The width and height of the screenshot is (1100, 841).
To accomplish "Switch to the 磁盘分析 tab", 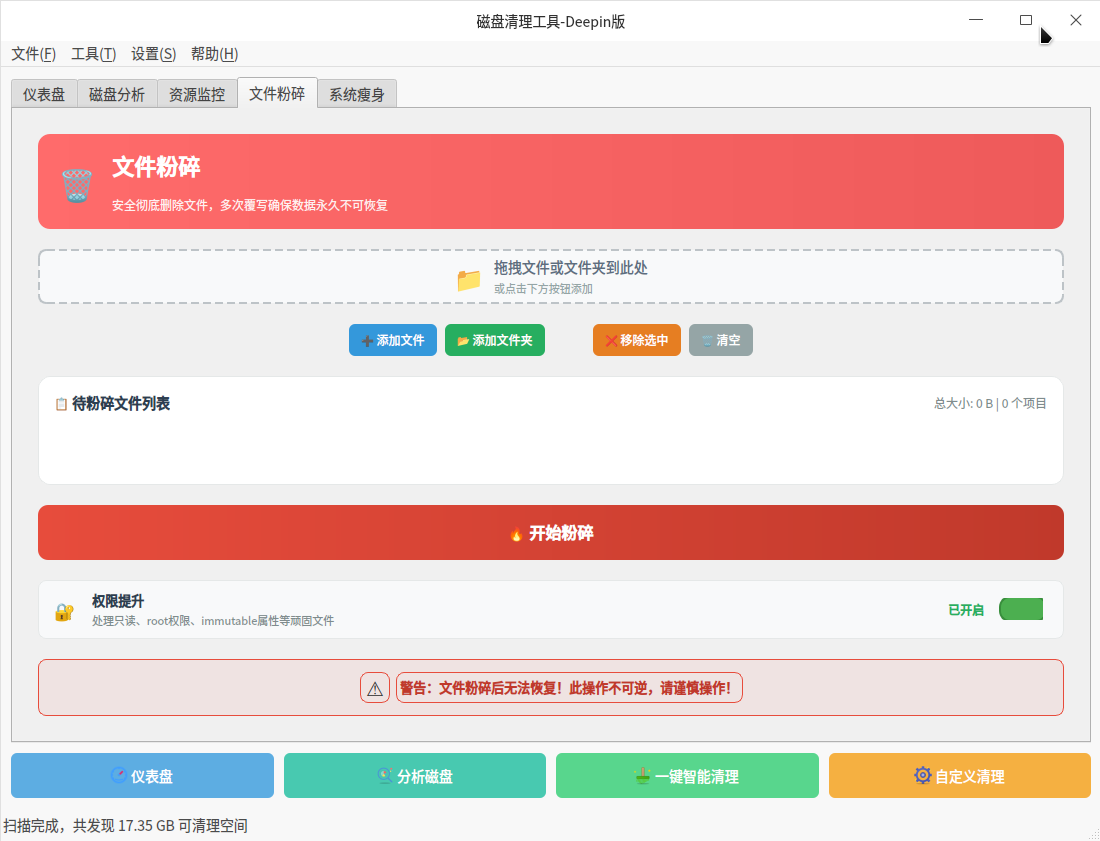I will (117, 94).
